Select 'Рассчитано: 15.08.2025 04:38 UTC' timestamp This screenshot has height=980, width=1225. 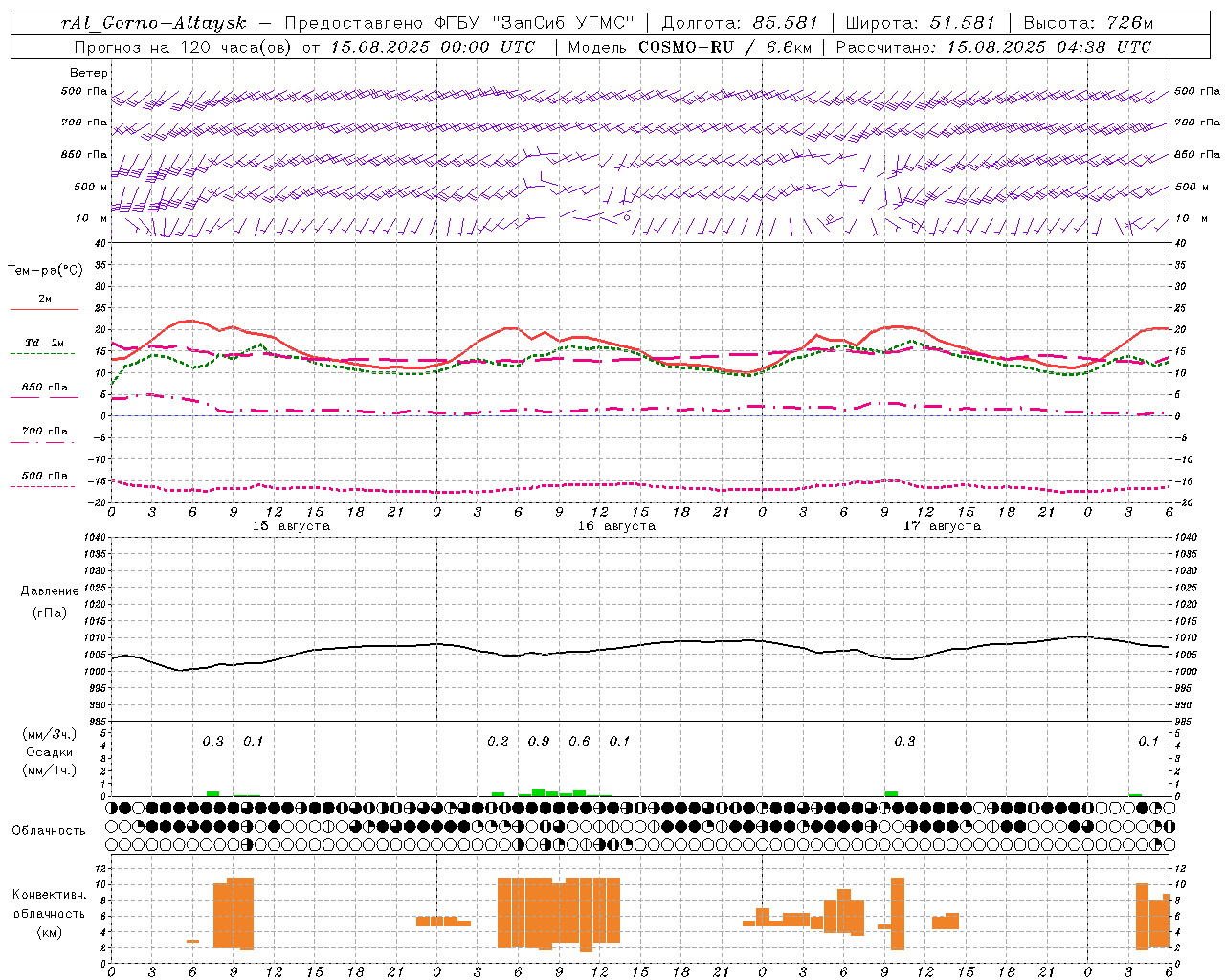click(x=993, y=47)
